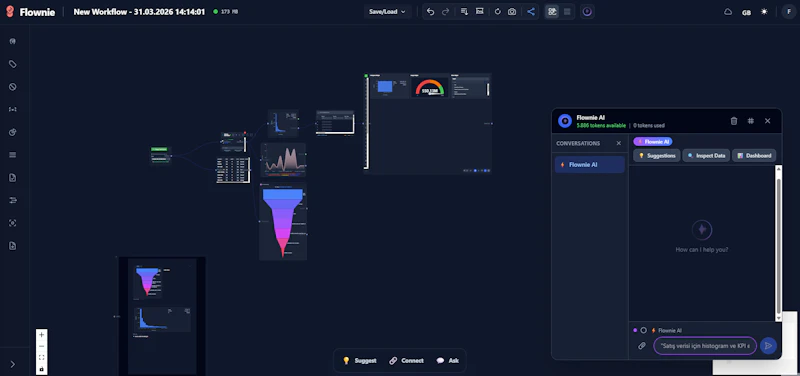This screenshot has width=800, height=376.
Task: Switch to the grid view mode toggle
Action: click(567, 12)
